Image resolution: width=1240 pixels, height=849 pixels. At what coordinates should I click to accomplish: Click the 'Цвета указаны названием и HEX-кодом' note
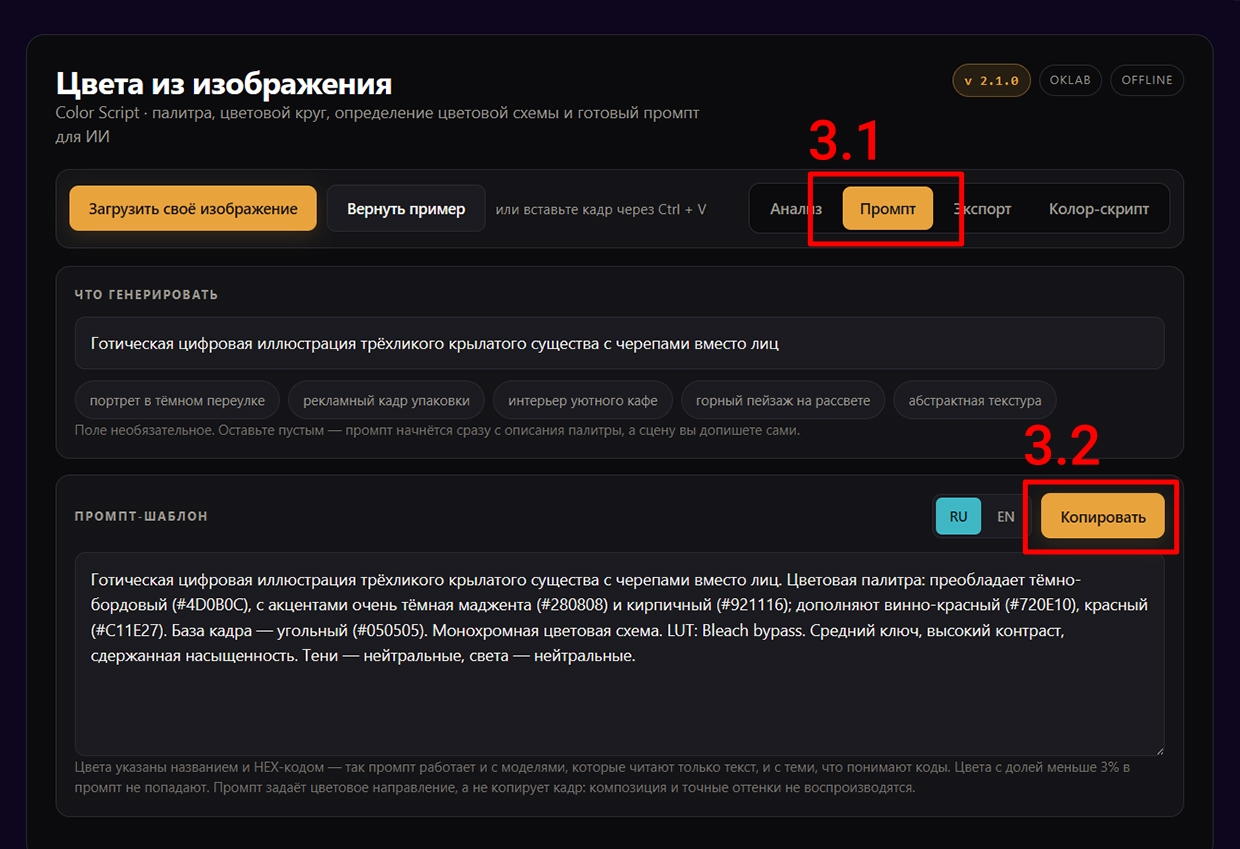pyautogui.click(x=603, y=777)
